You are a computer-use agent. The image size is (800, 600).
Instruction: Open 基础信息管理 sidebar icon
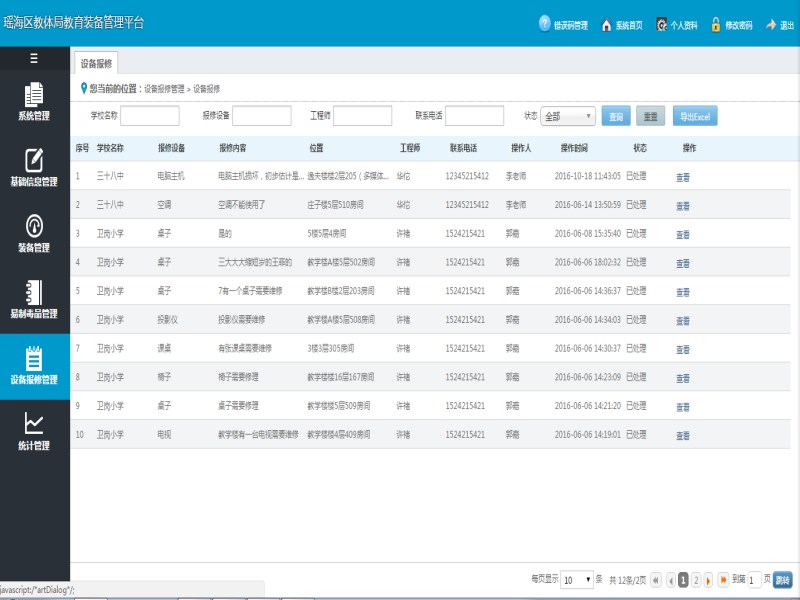[34, 160]
